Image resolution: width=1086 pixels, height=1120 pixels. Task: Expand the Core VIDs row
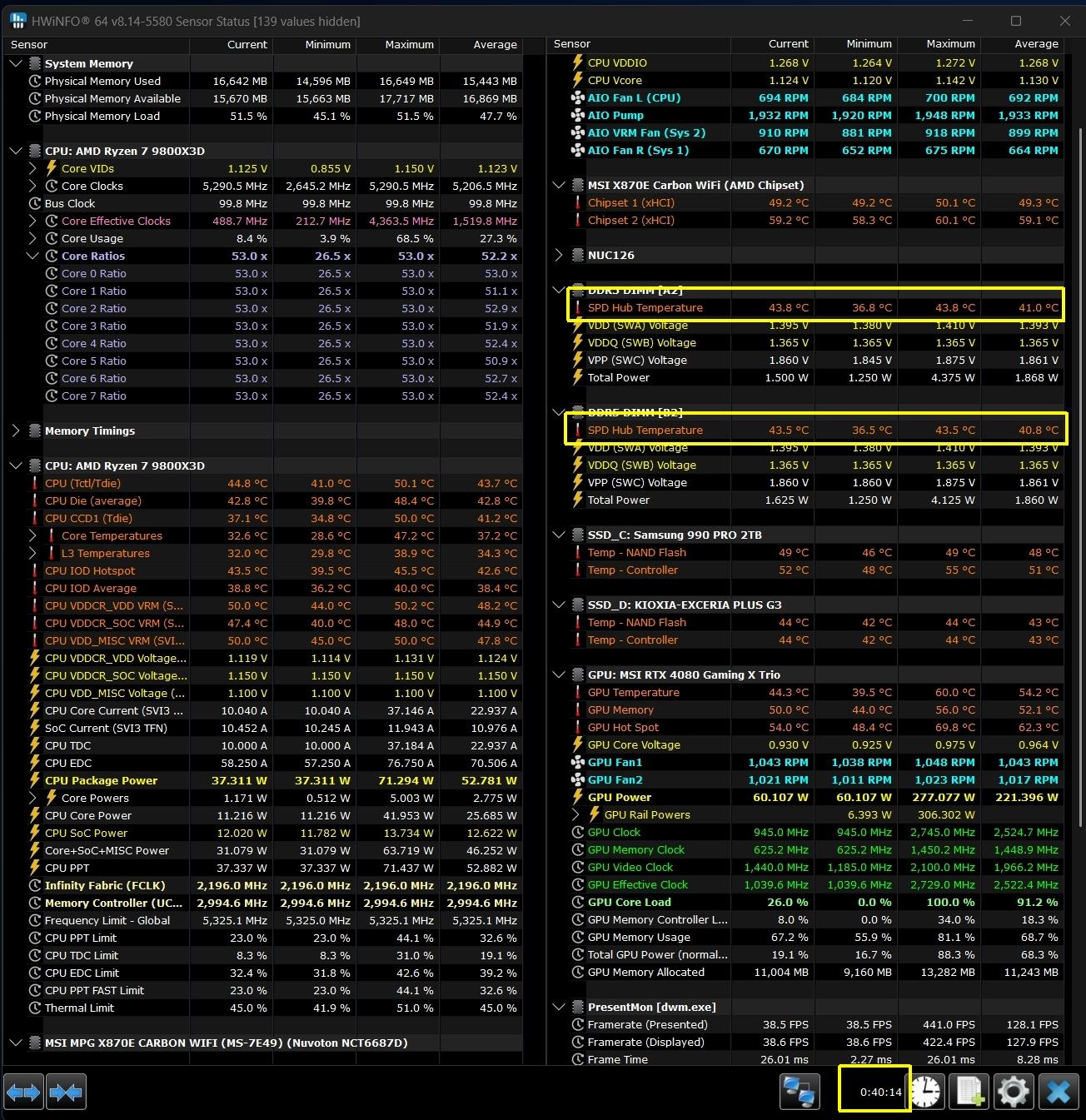pyautogui.click(x=32, y=169)
